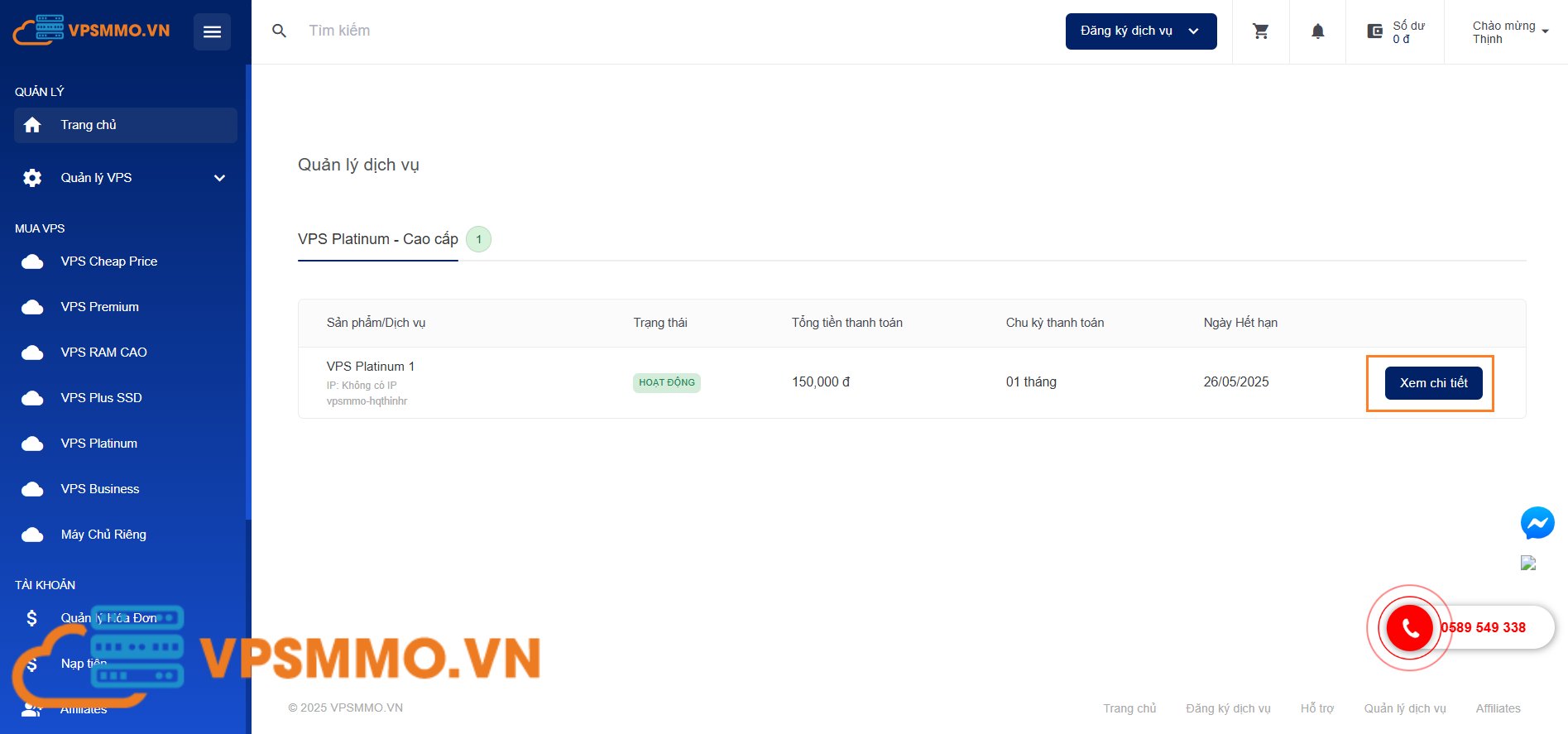The image size is (1568, 734).
Task: Click the shopping cart icon
Action: [1260, 31]
